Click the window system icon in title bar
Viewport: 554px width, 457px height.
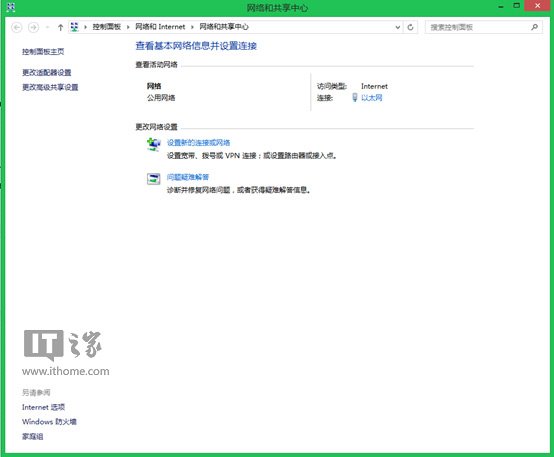[x=11, y=7]
